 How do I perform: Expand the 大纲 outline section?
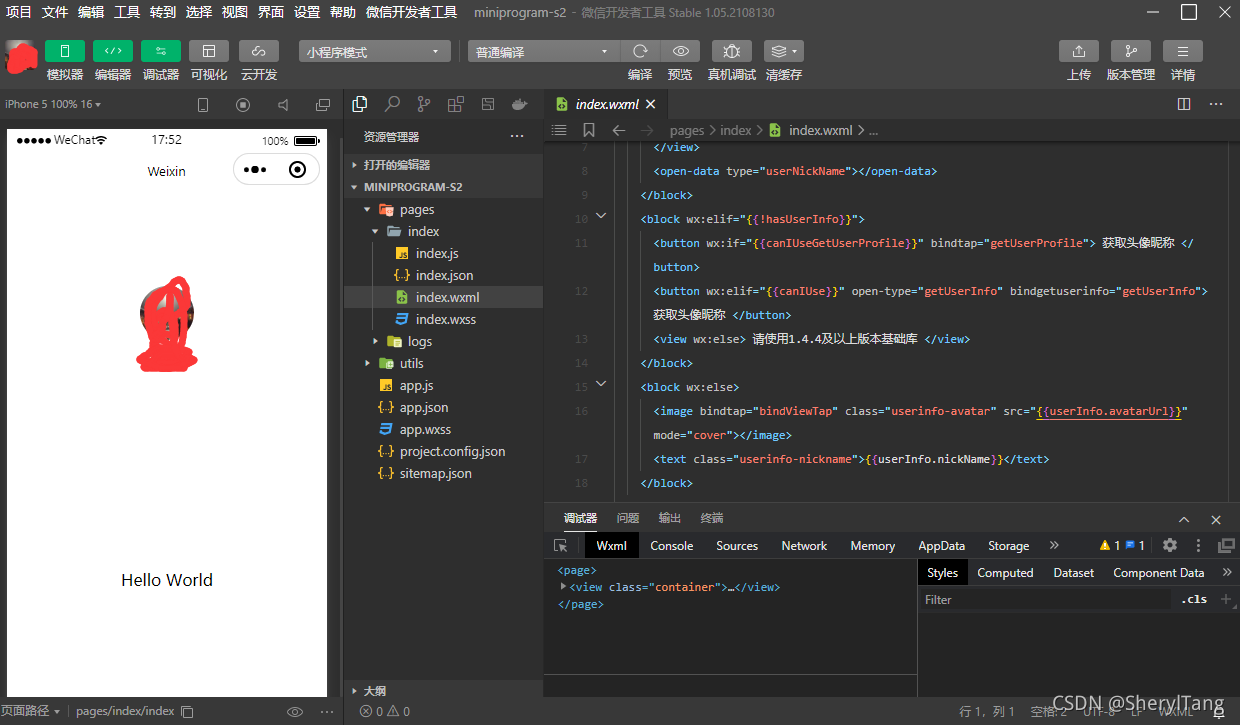click(x=443, y=691)
